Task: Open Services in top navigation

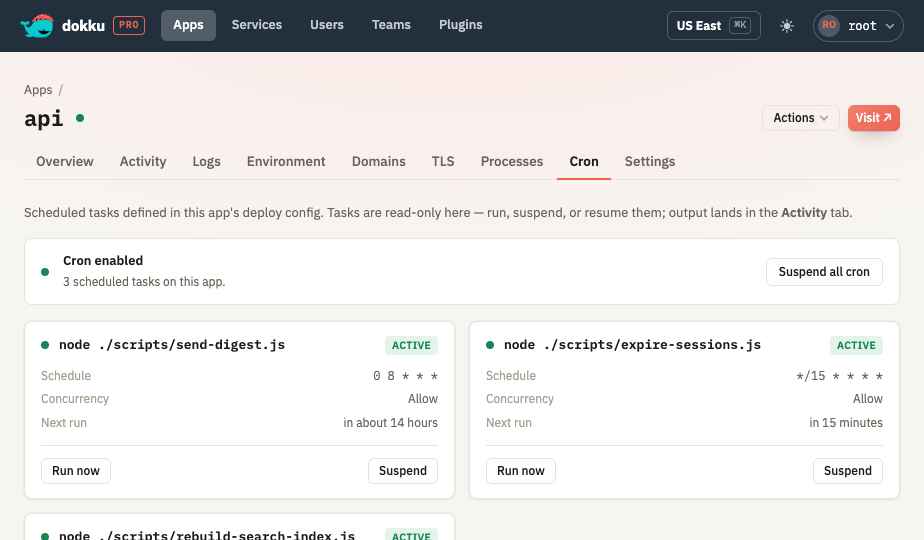Action: [x=257, y=25]
